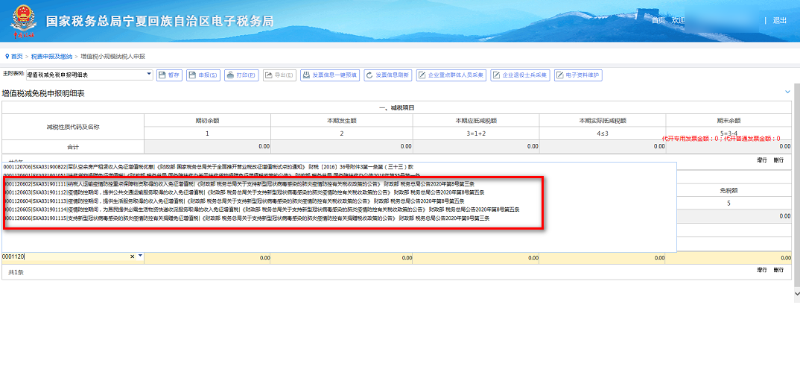Click 发票信息刷新 button
The width and height of the screenshot is (800, 378).
[388, 75]
